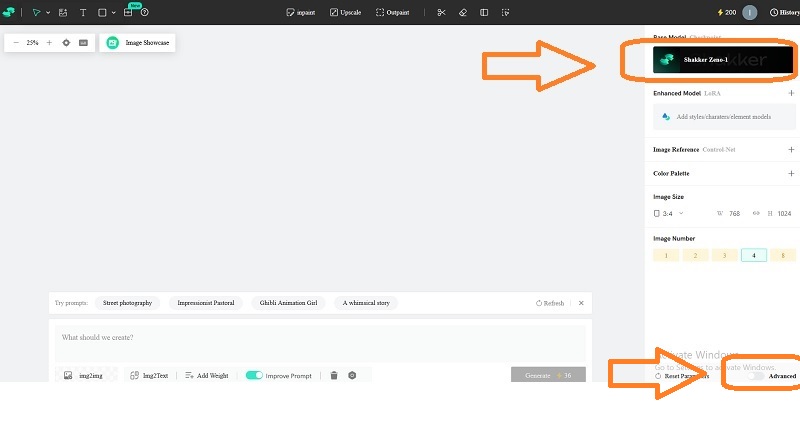
Task: Open the 3:4 image size dropdown
Action: tap(669, 213)
